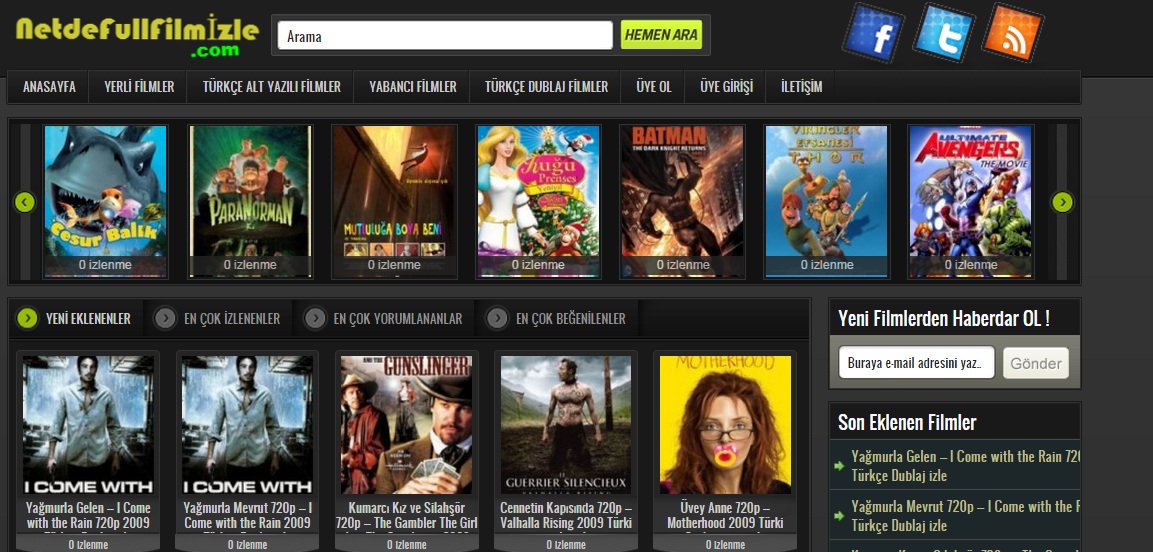This screenshot has width=1153, height=552.
Task: Click gray arrow icon beside En Çok Beğenilenler
Action: [497, 318]
